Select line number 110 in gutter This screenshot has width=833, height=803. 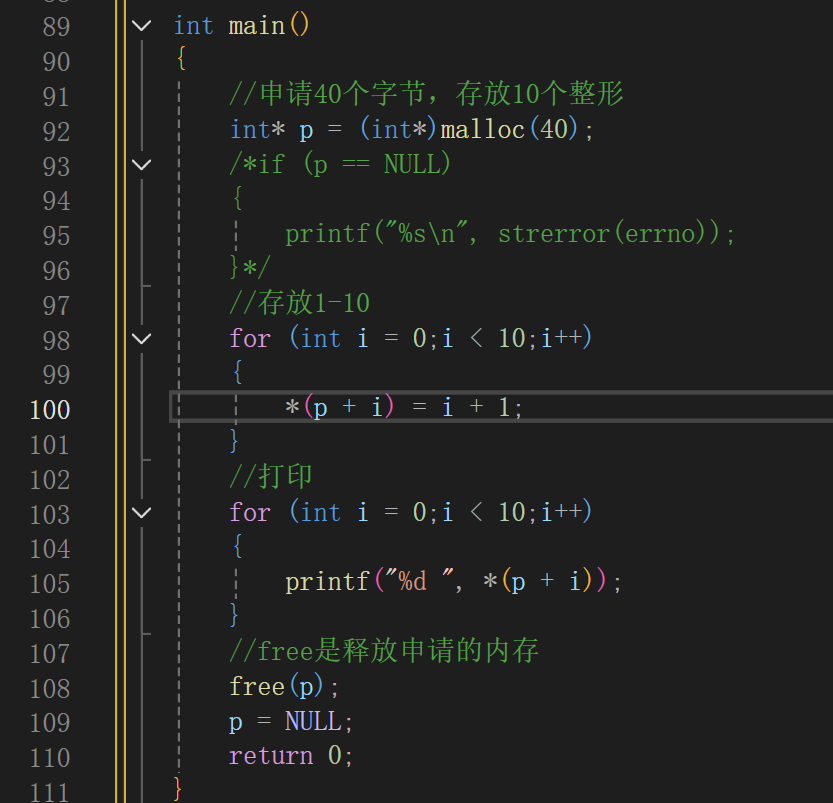click(x=50, y=758)
